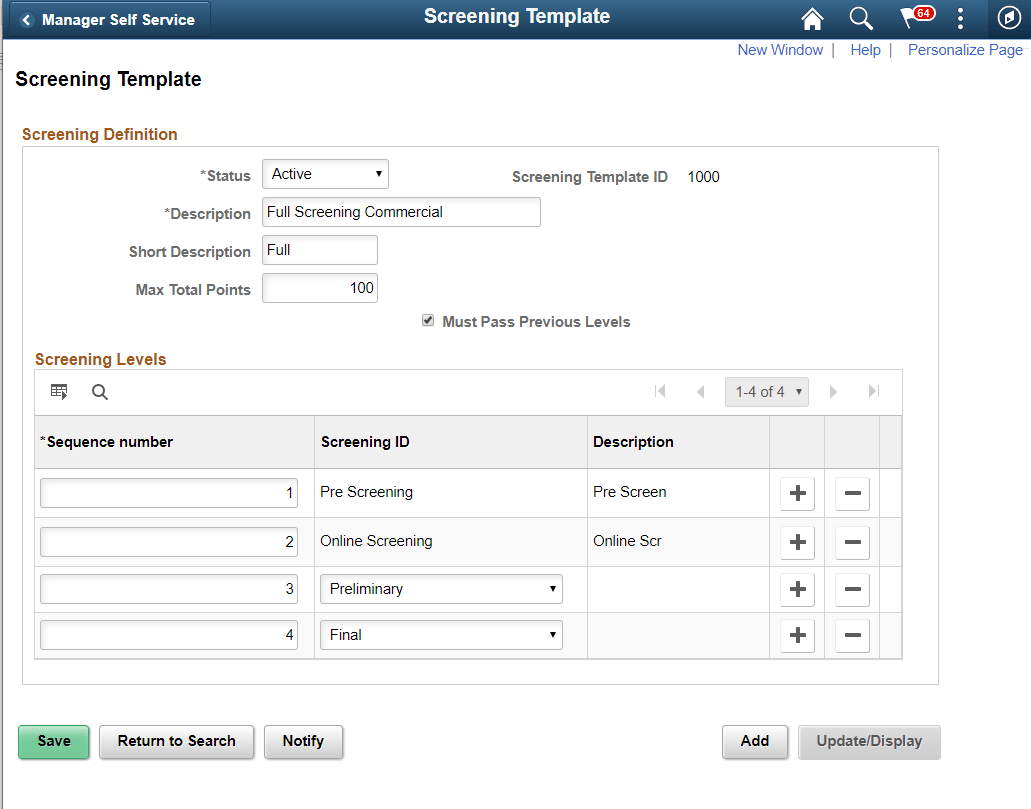Add a row after Online Screening using plus icon
The width and height of the screenshot is (1031, 809).
[797, 542]
